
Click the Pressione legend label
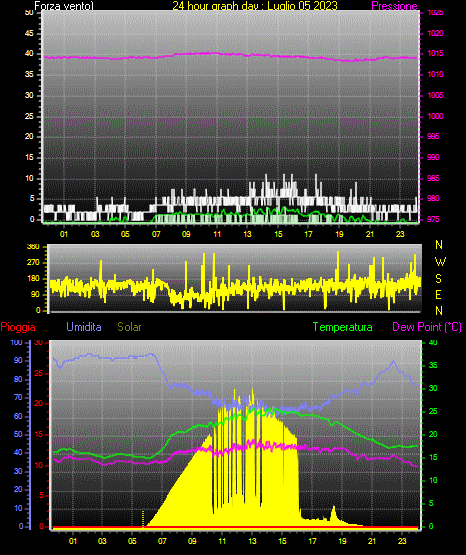click(x=394, y=6)
